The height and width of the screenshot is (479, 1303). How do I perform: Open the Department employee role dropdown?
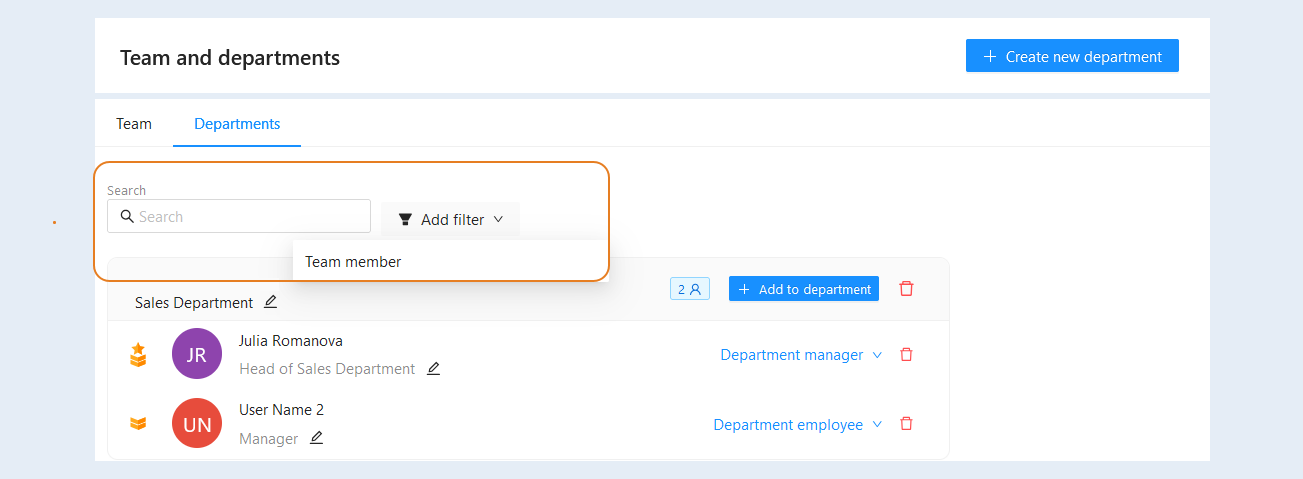pos(797,425)
